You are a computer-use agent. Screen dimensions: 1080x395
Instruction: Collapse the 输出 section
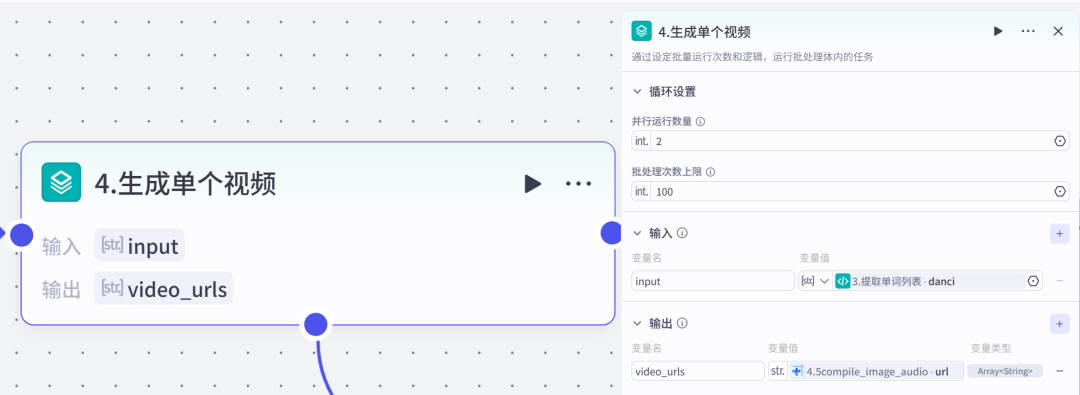(x=637, y=323)
